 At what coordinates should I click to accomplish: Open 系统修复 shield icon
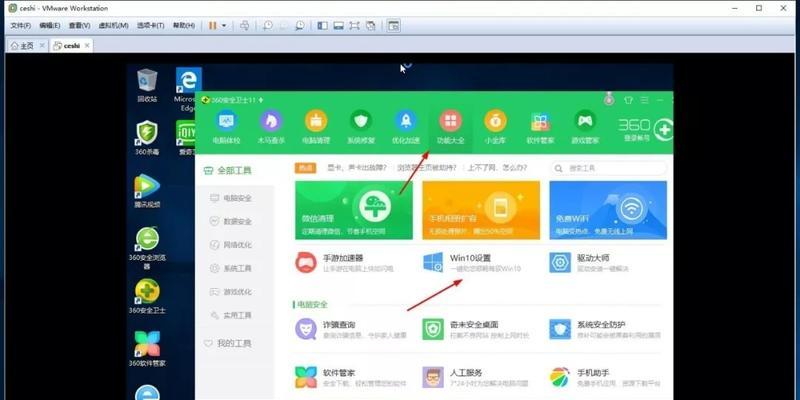[x=361, y=127]
